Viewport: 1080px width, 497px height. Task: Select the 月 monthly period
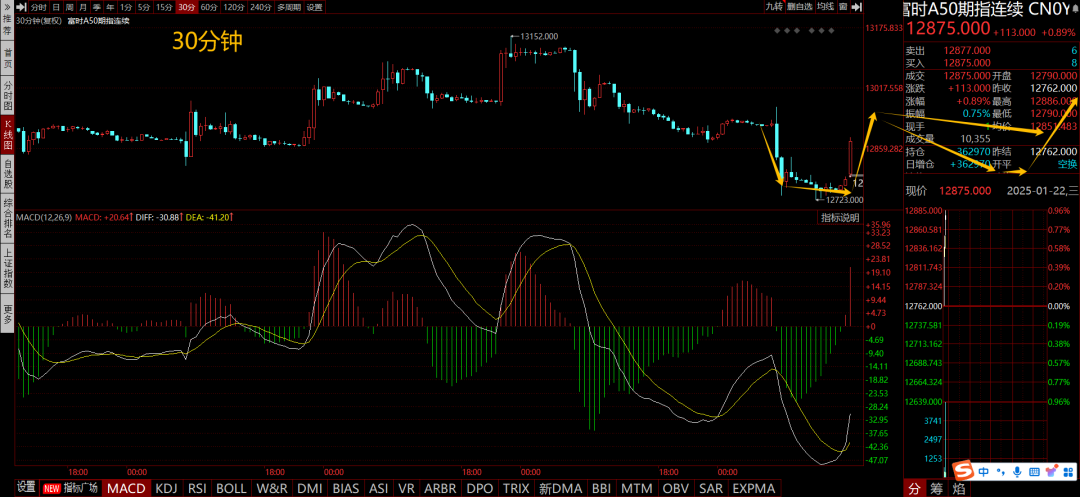(x=83, y=7)
